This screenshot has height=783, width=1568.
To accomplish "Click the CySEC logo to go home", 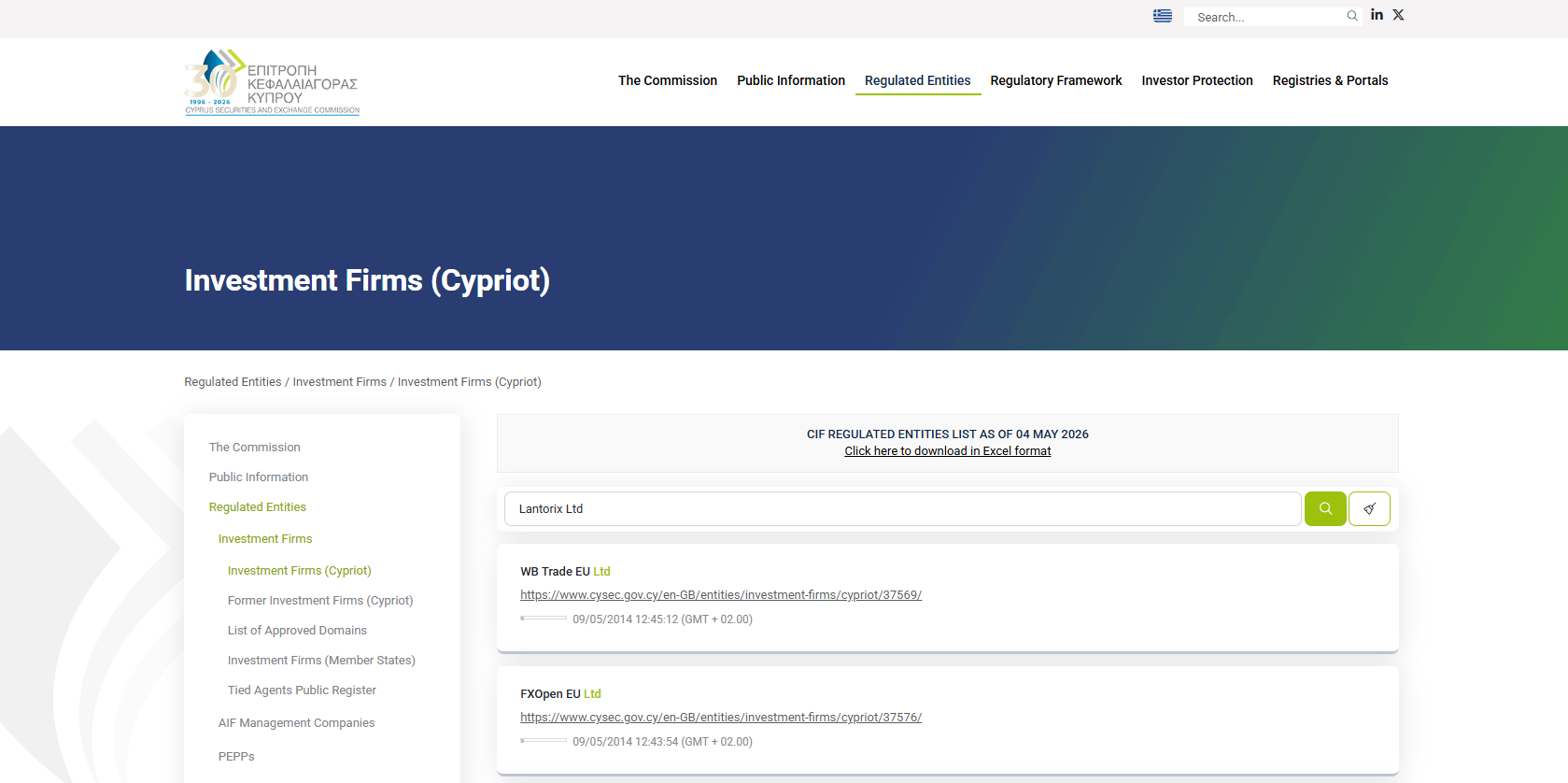I will (272, 82).
